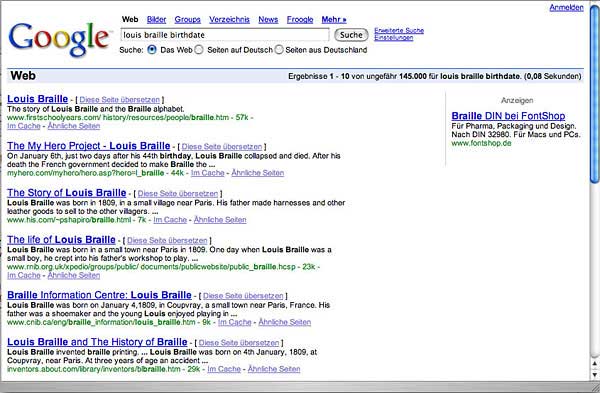Click the scrollbar down arrow

click(x=595, y=375)
